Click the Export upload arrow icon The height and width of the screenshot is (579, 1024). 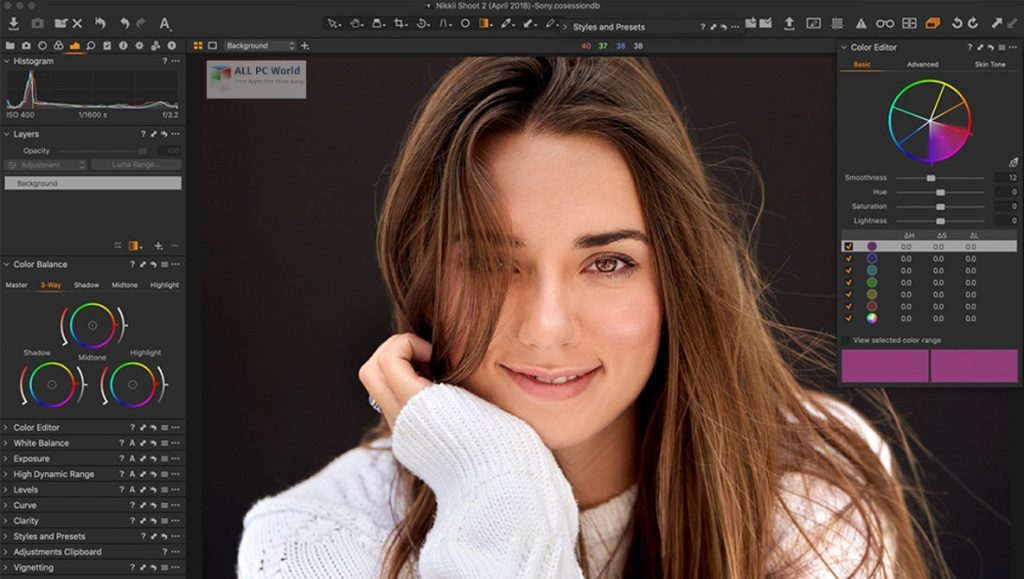789,23
